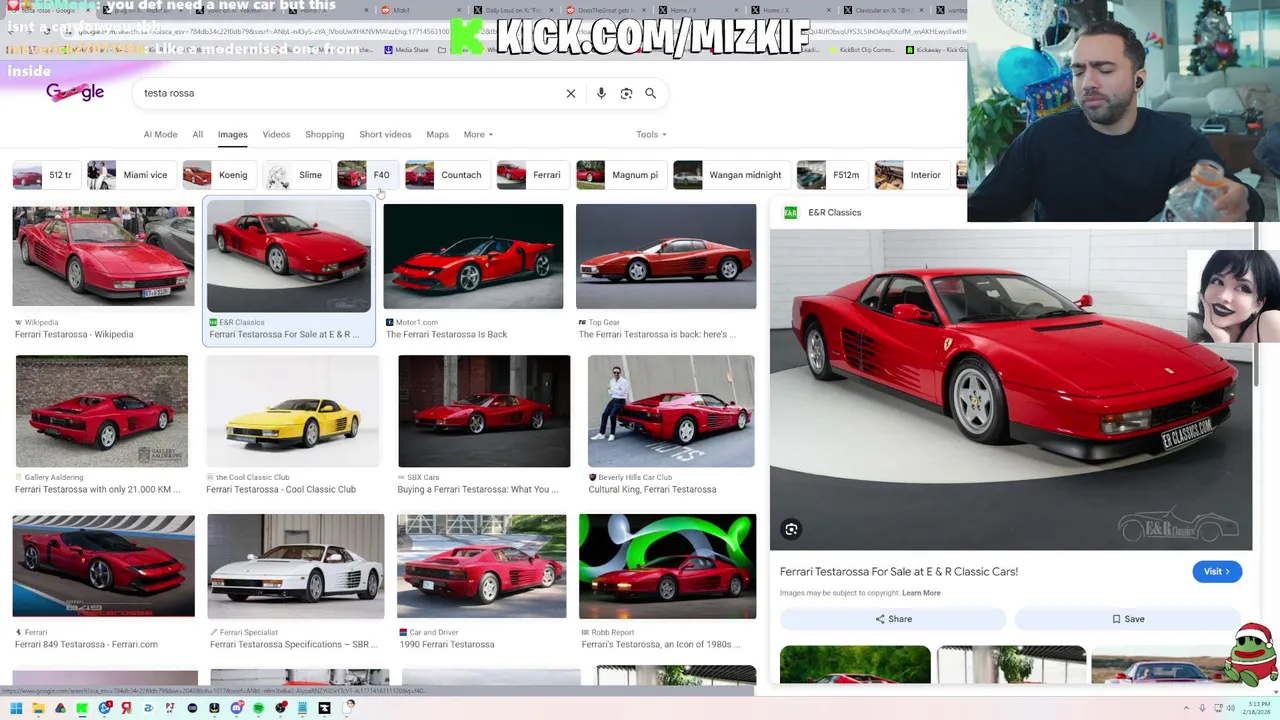Open the Top Gear Testarossa thumbnail
Image resolution: width=1280 pixels, height=720 pixels.
666,256
